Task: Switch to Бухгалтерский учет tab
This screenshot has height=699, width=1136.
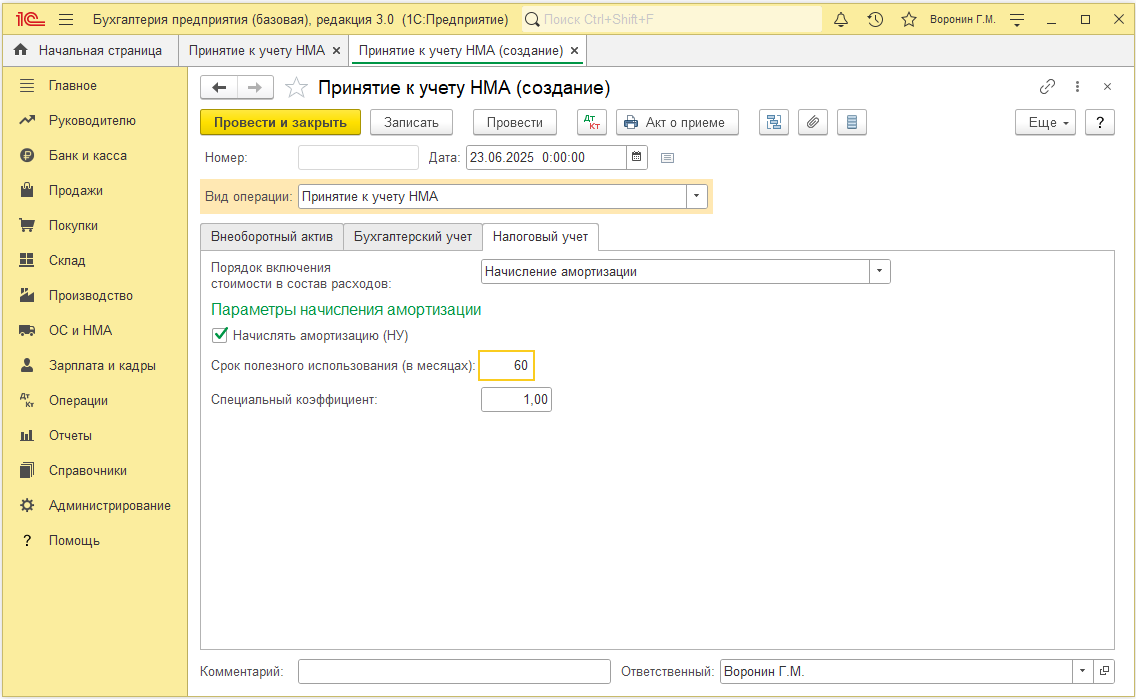Action: [413, 237]
